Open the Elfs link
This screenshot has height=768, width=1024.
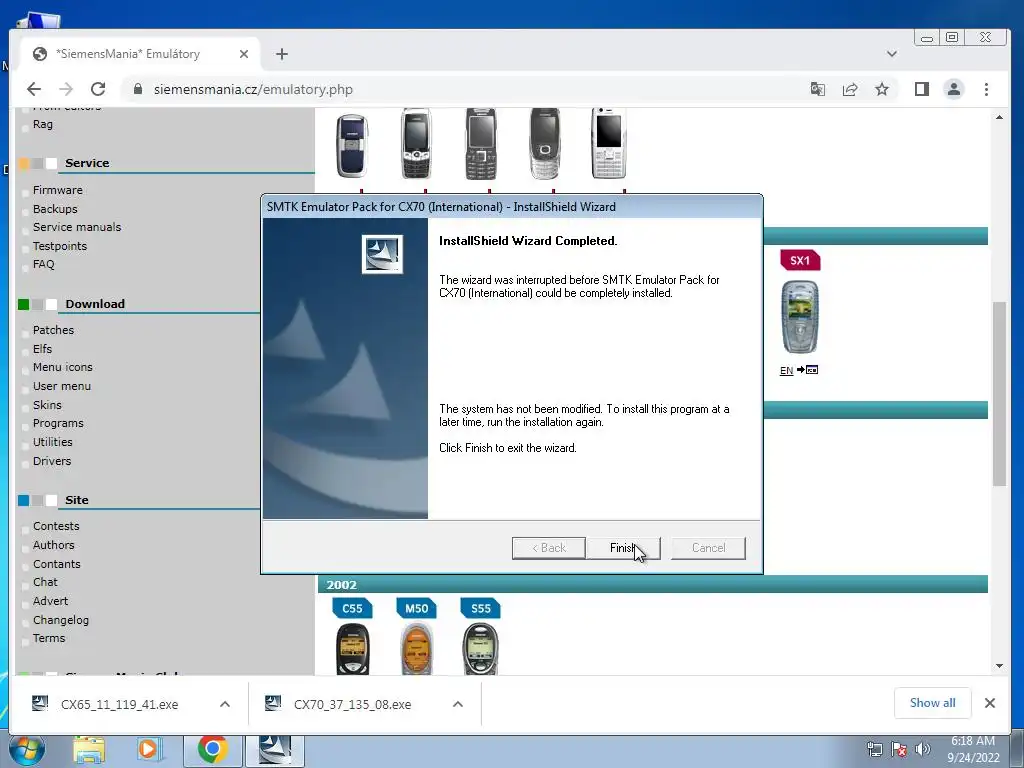42,349
